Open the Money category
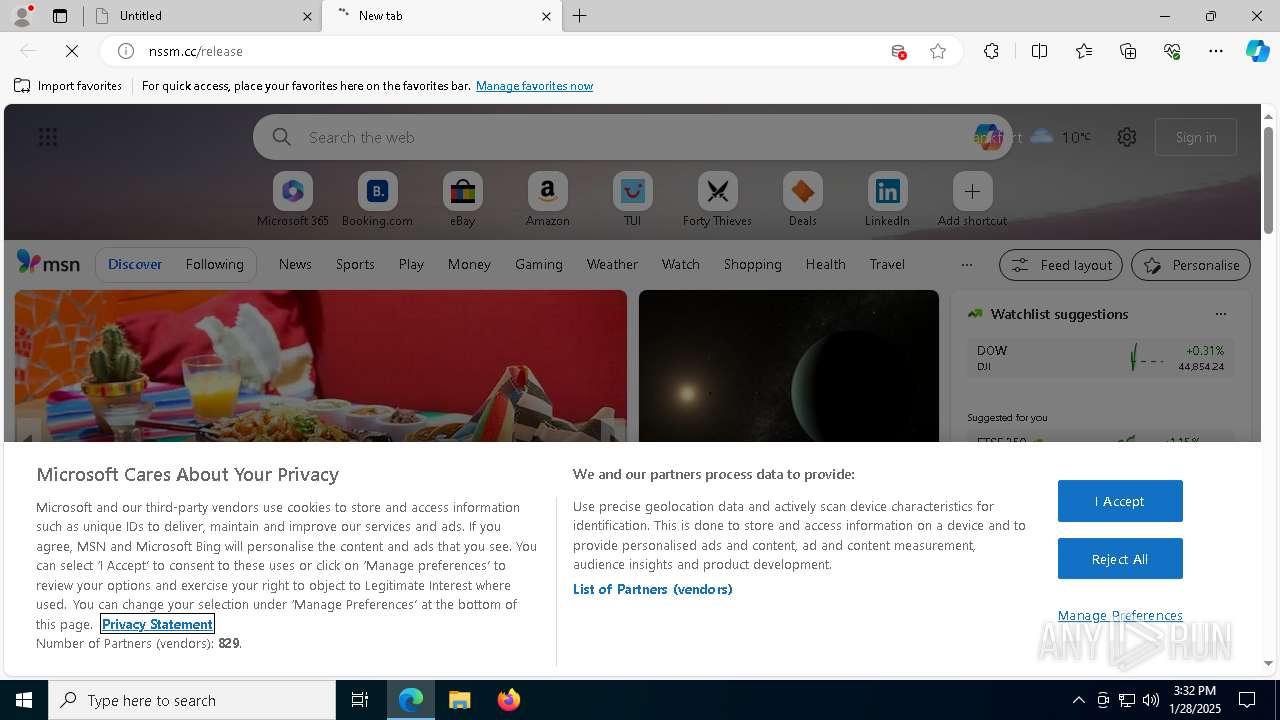 [469, 264]
